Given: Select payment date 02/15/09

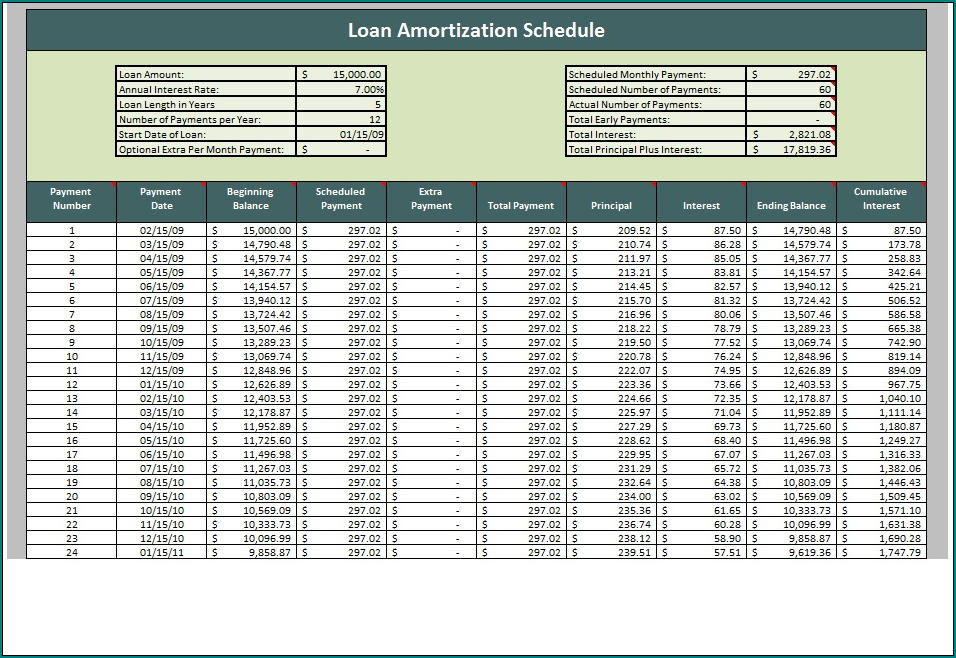Looking at the screenshot, I should [x=162, y=231].
